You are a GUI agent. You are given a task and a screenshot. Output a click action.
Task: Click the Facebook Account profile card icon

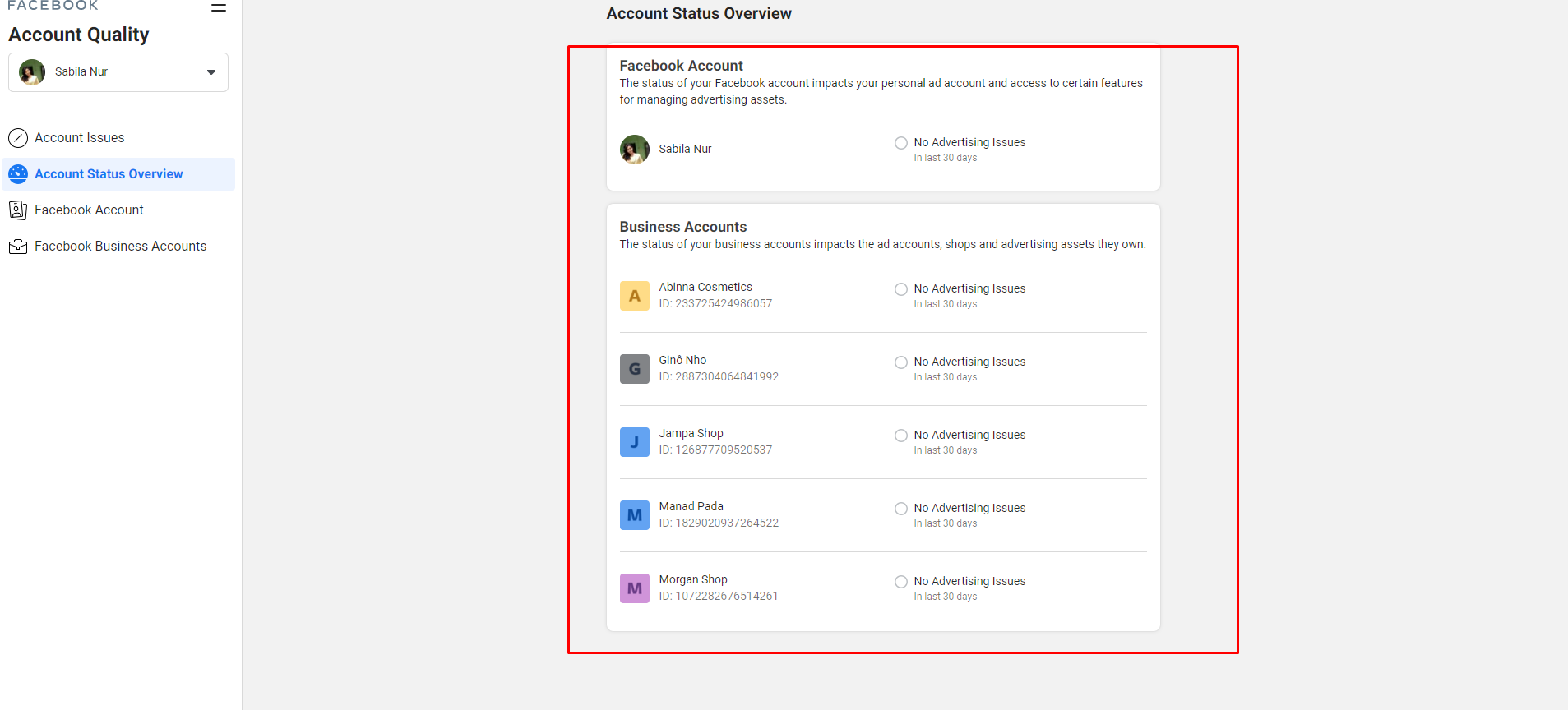pos(18,210)
